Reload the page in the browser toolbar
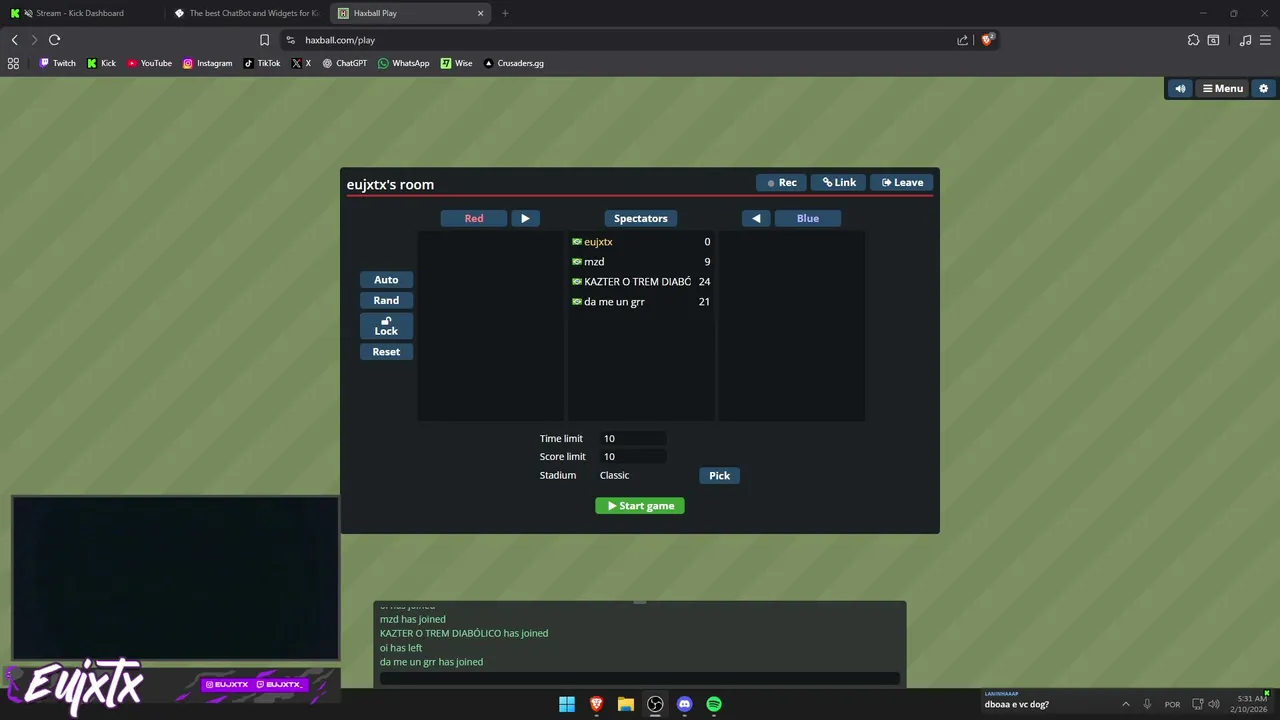This screenshot has width=1280, height=720. coord(55,40)
